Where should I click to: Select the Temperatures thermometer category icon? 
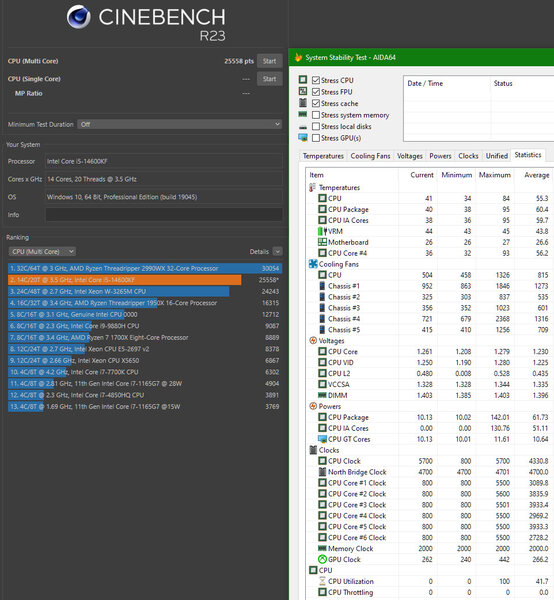coord(313,188)
